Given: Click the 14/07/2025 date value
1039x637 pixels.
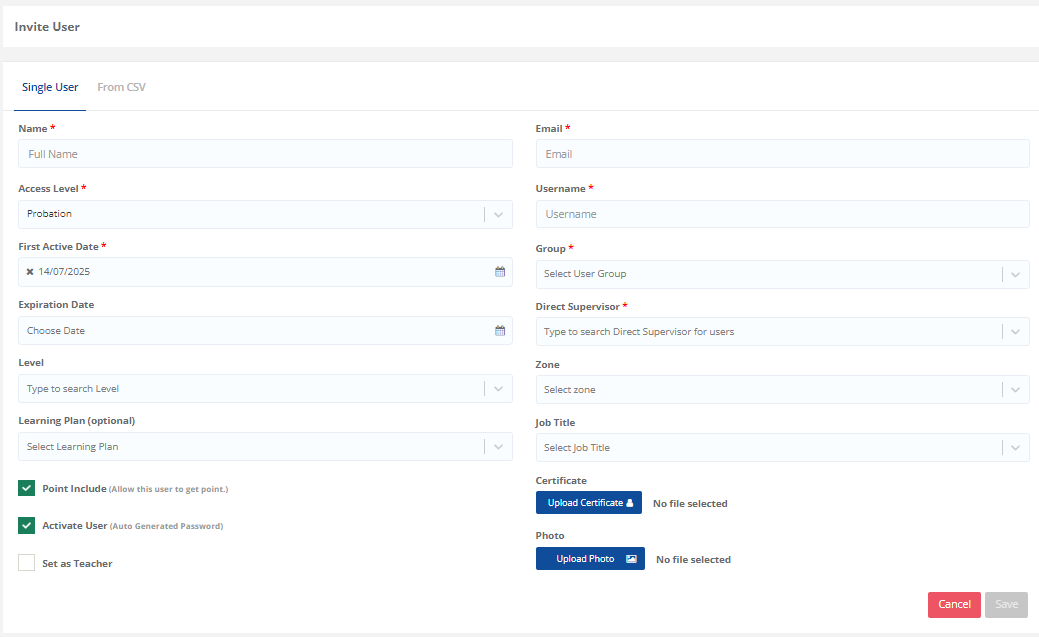Looking at the screenshot, I should pyautogui.click(x=64, y=272).
